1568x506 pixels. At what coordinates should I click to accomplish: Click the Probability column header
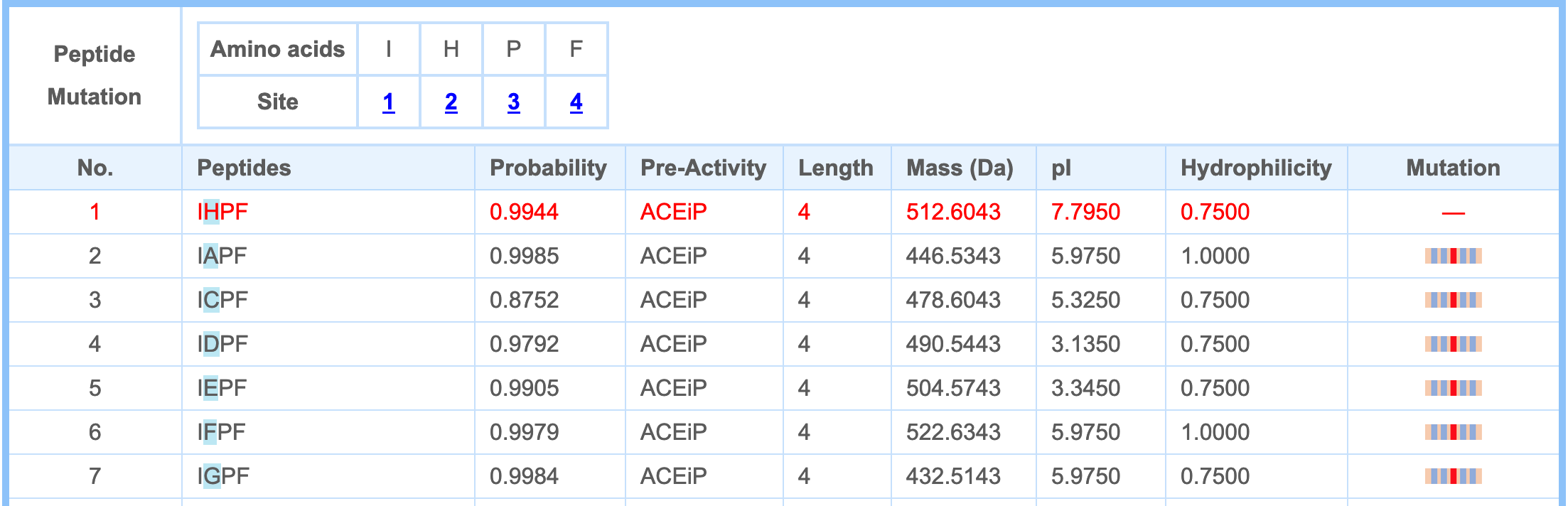coord(548,168)
